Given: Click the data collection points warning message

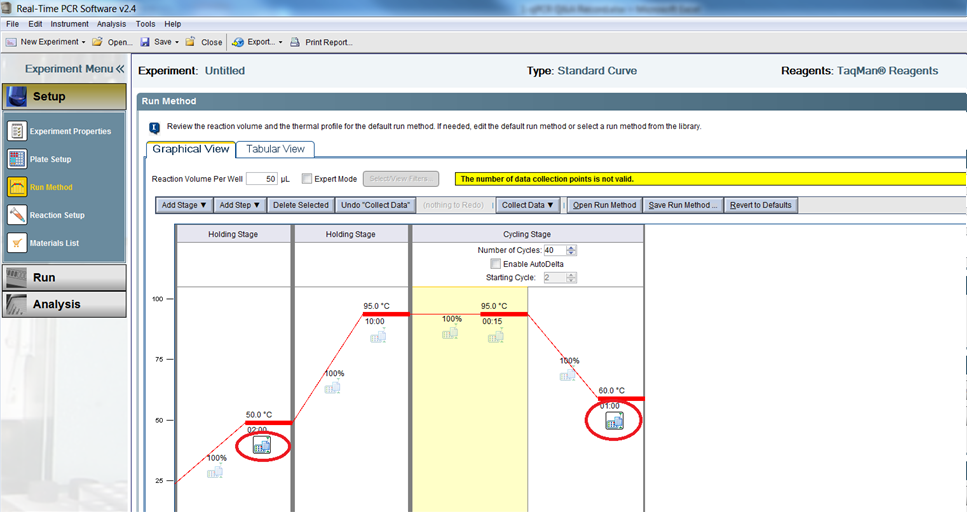Looking at the screenshot, I should pyautogui.click(x=710, y=179).
